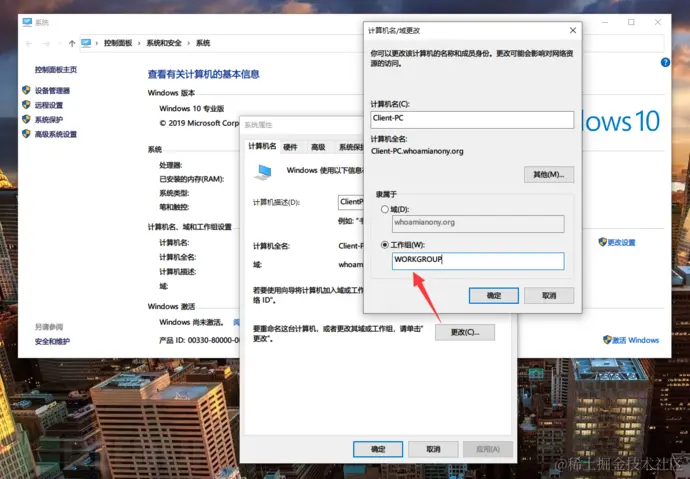Click the 计算机名、域和工作组设置 section heading
The width and height of the screenshot is (690, 479).
click(x=190, y=227)
